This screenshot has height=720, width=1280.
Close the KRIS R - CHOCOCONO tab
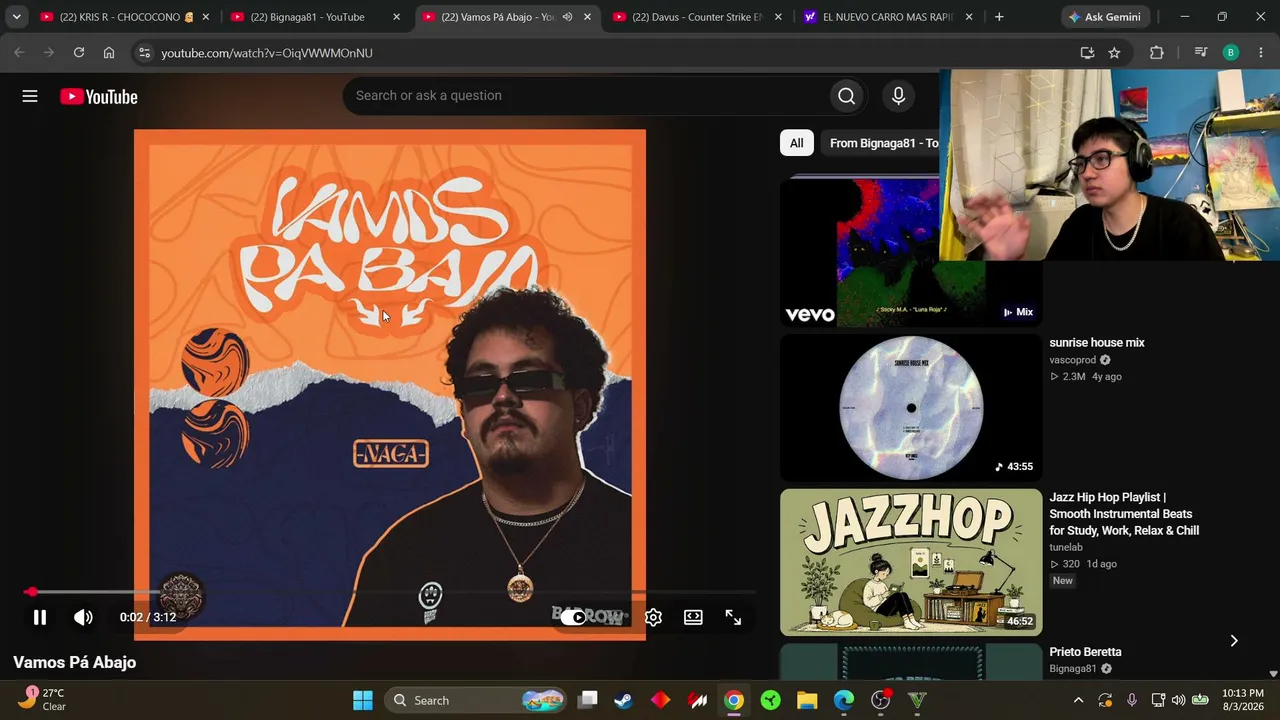tap(205, 17)
